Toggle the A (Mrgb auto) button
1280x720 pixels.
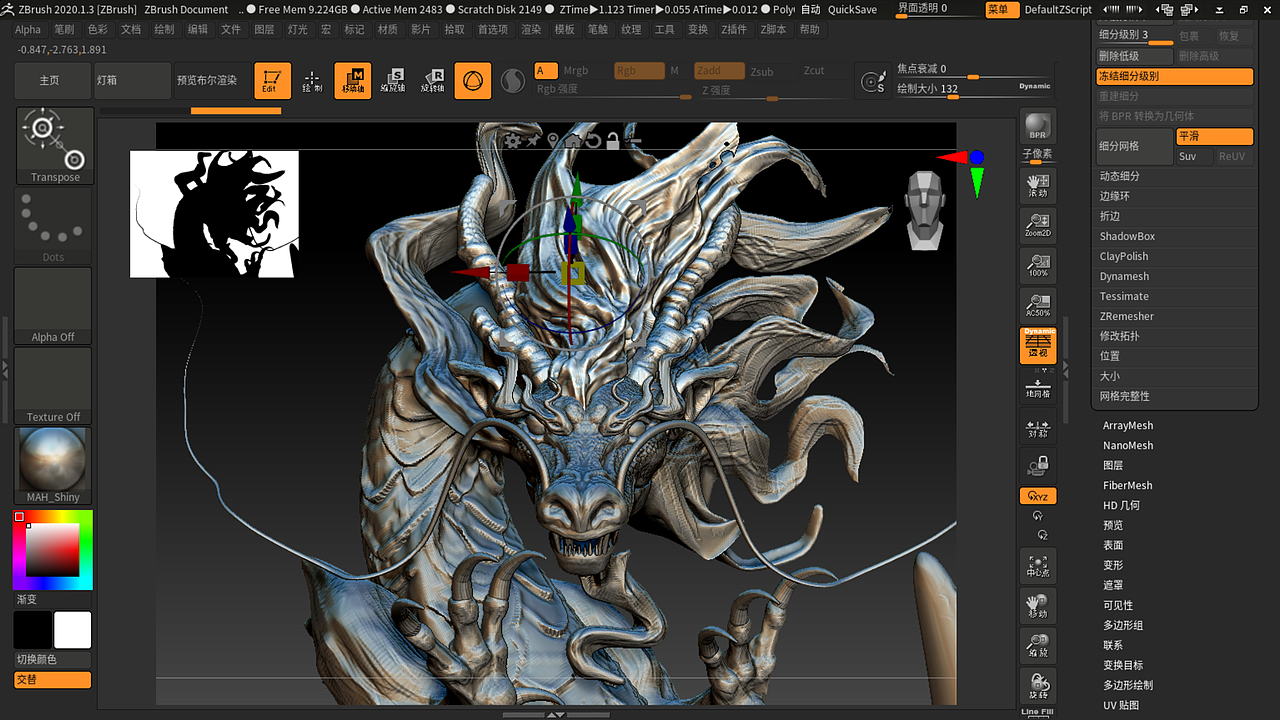(x=546, y=71)
